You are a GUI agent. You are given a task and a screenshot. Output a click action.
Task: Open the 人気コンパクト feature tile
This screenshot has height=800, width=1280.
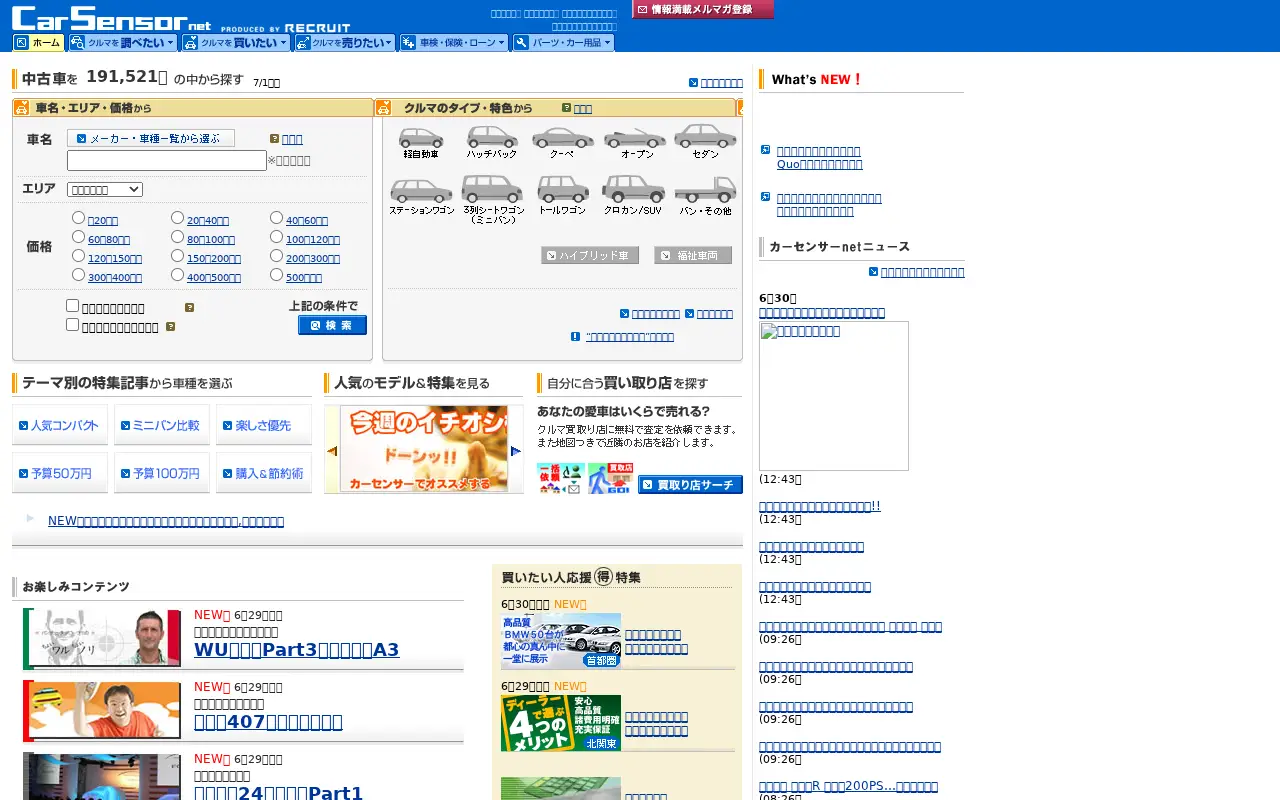pos(62,425)
